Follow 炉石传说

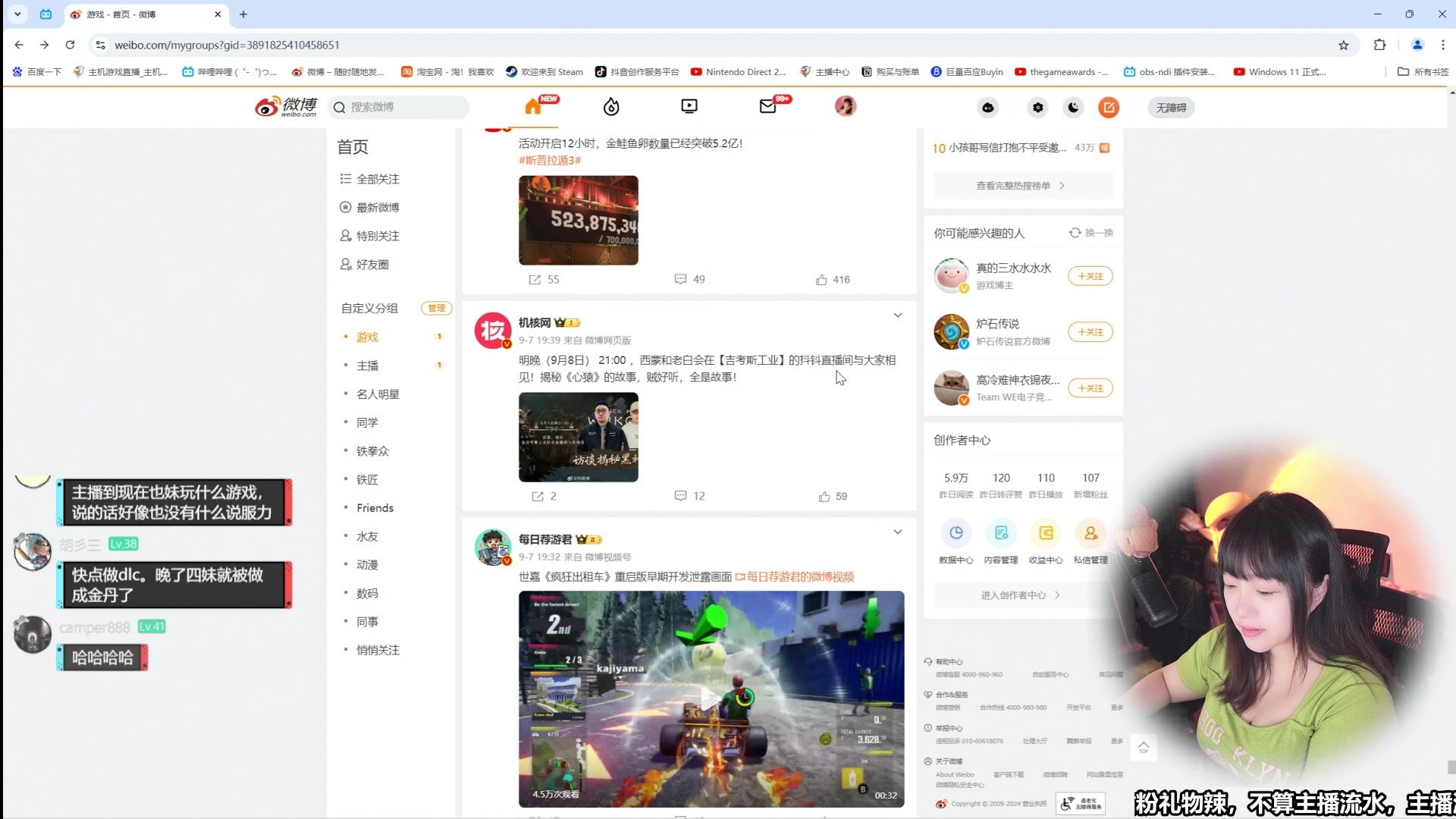[1090, 332]
